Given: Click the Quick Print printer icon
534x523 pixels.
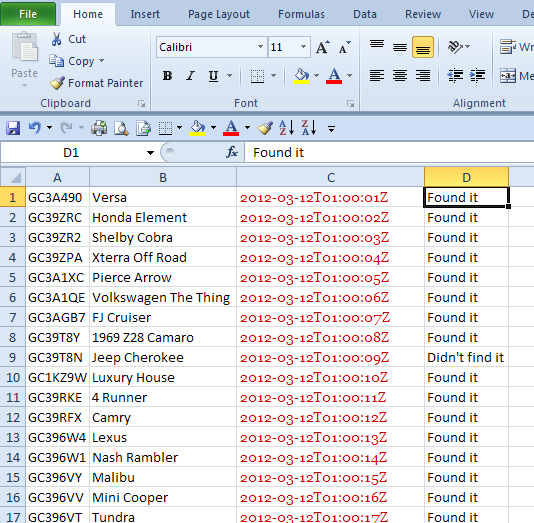Looking at the screenshot, I should pos(99,128).
